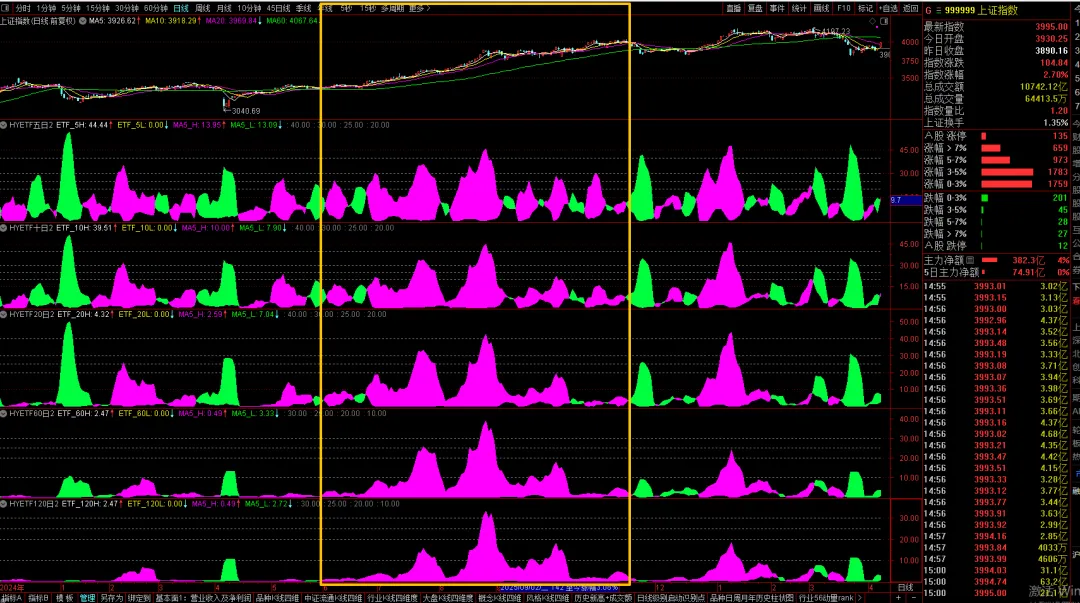The width and height of the screenshot is (1080, 603).
Task: Select the 5秒 period
Action: (x=346, y=8)
